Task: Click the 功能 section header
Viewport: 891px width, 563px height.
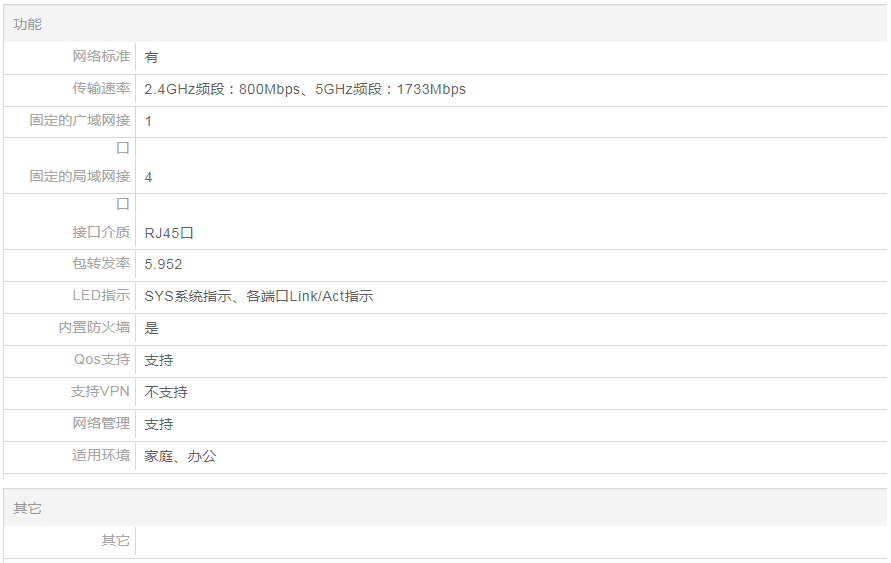Action: click(x=28, y=24)
